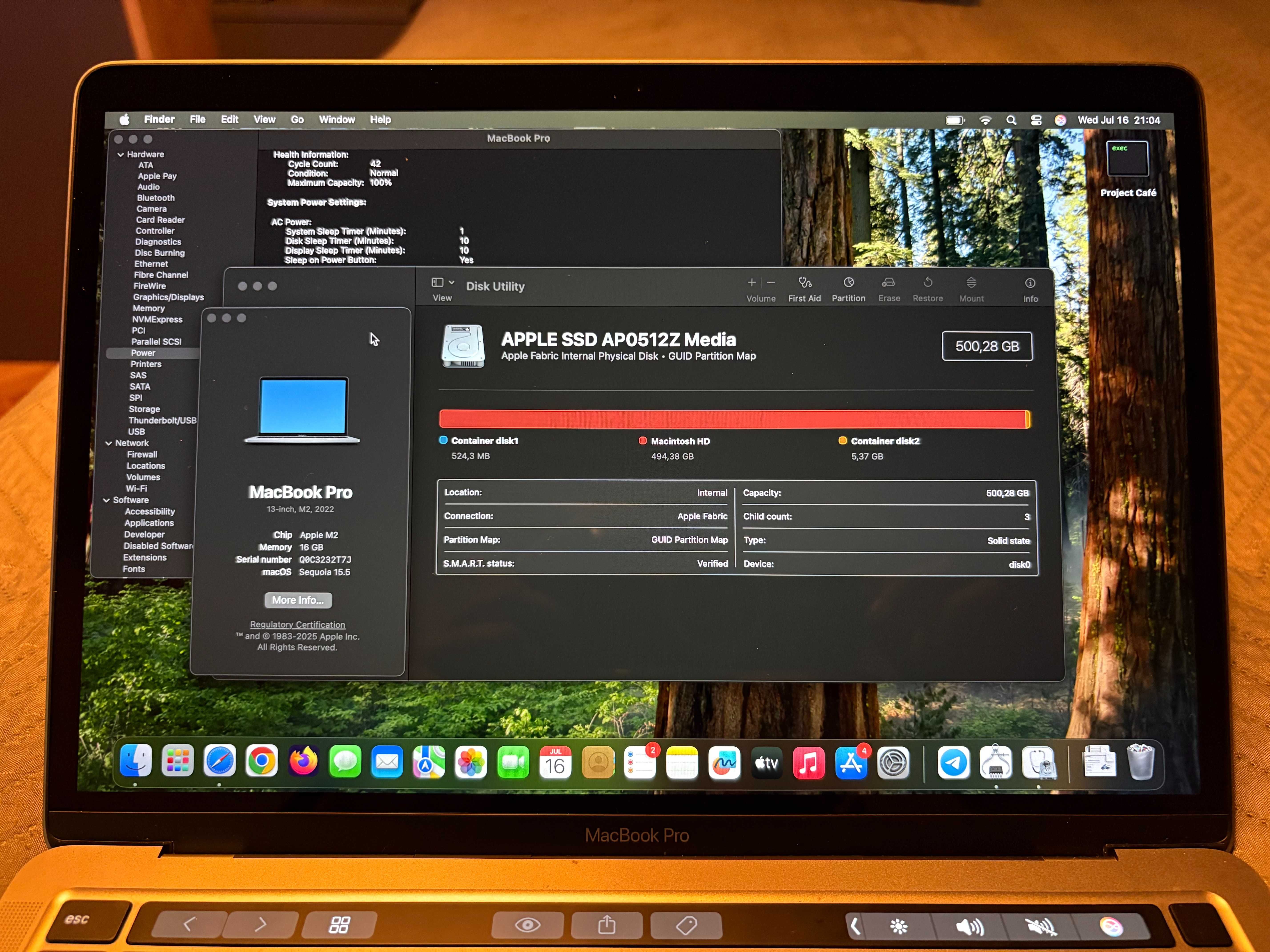Click the Mount toolbar icon

pos(971,283)
